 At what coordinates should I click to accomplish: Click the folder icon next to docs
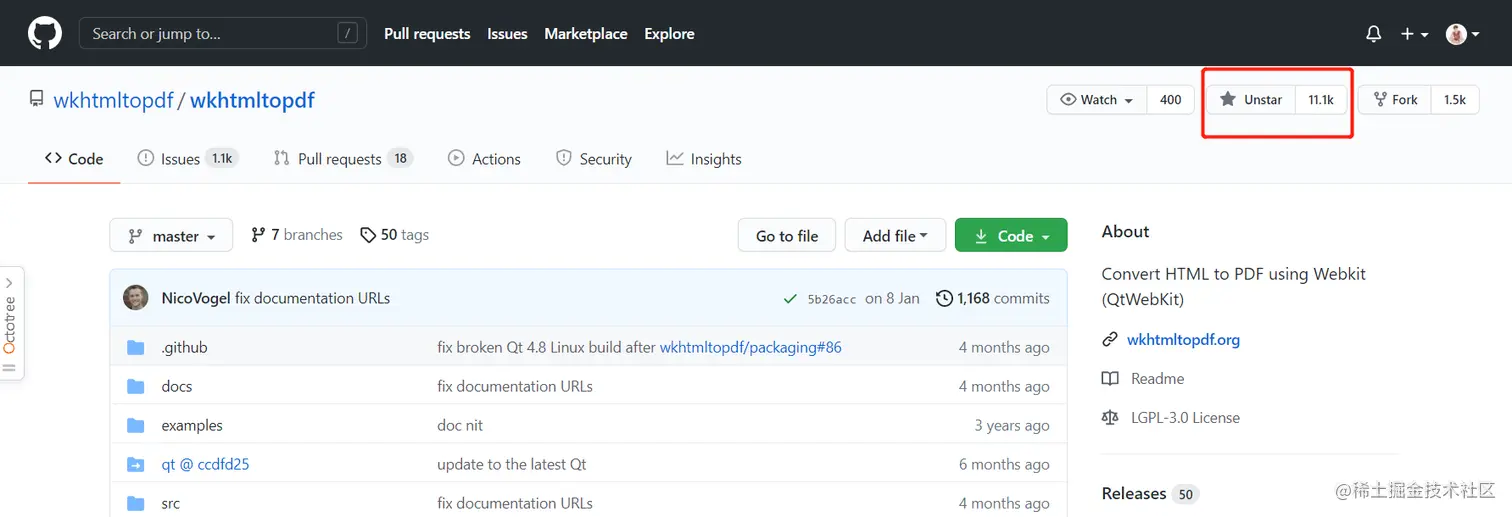[x=136, y=386]
